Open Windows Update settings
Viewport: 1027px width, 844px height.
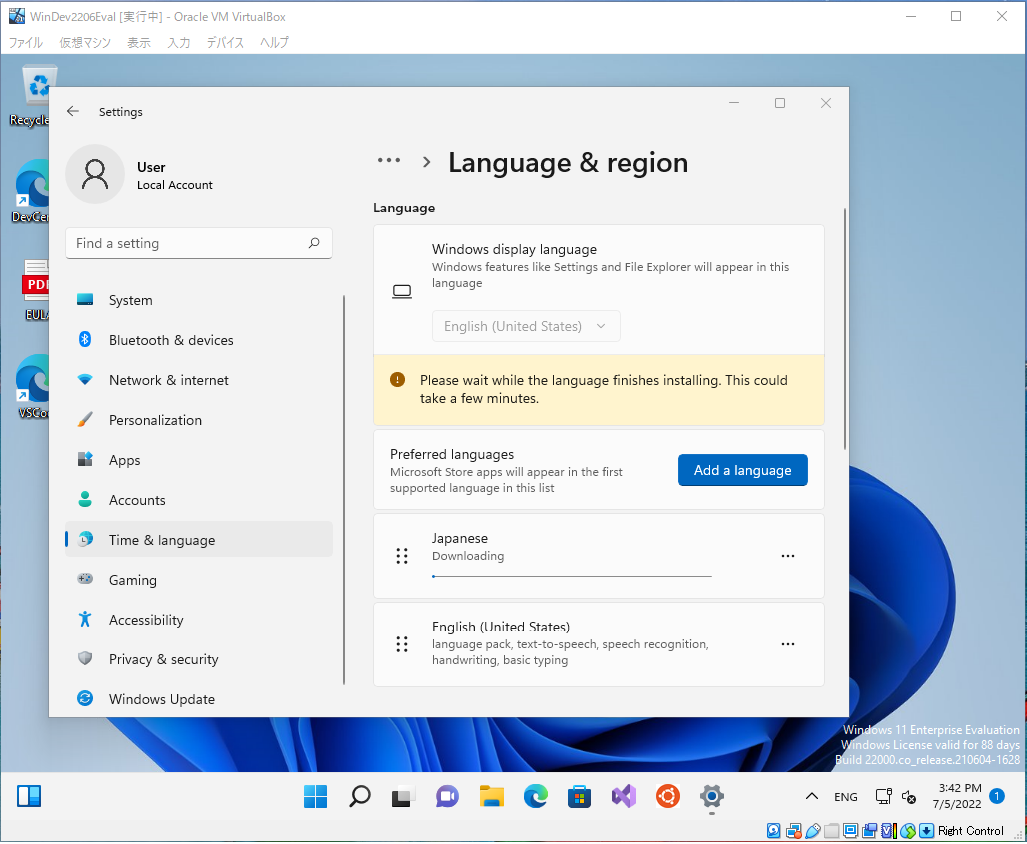[x=199, y=699]
